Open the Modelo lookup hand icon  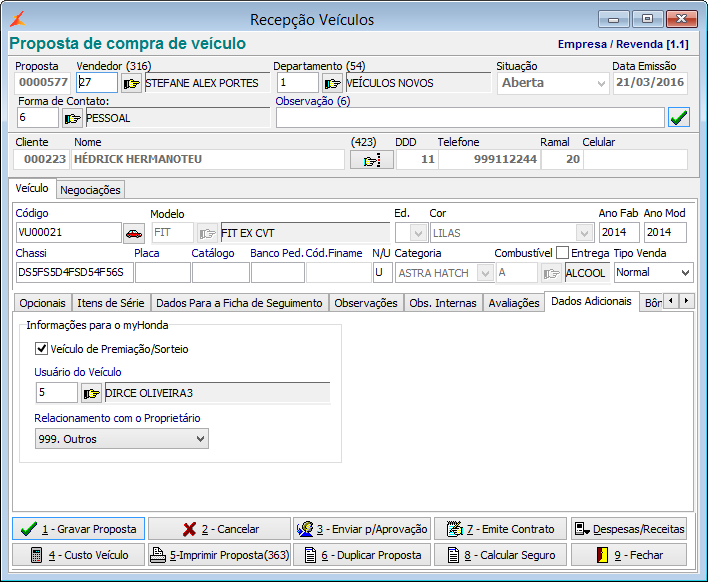207,233
